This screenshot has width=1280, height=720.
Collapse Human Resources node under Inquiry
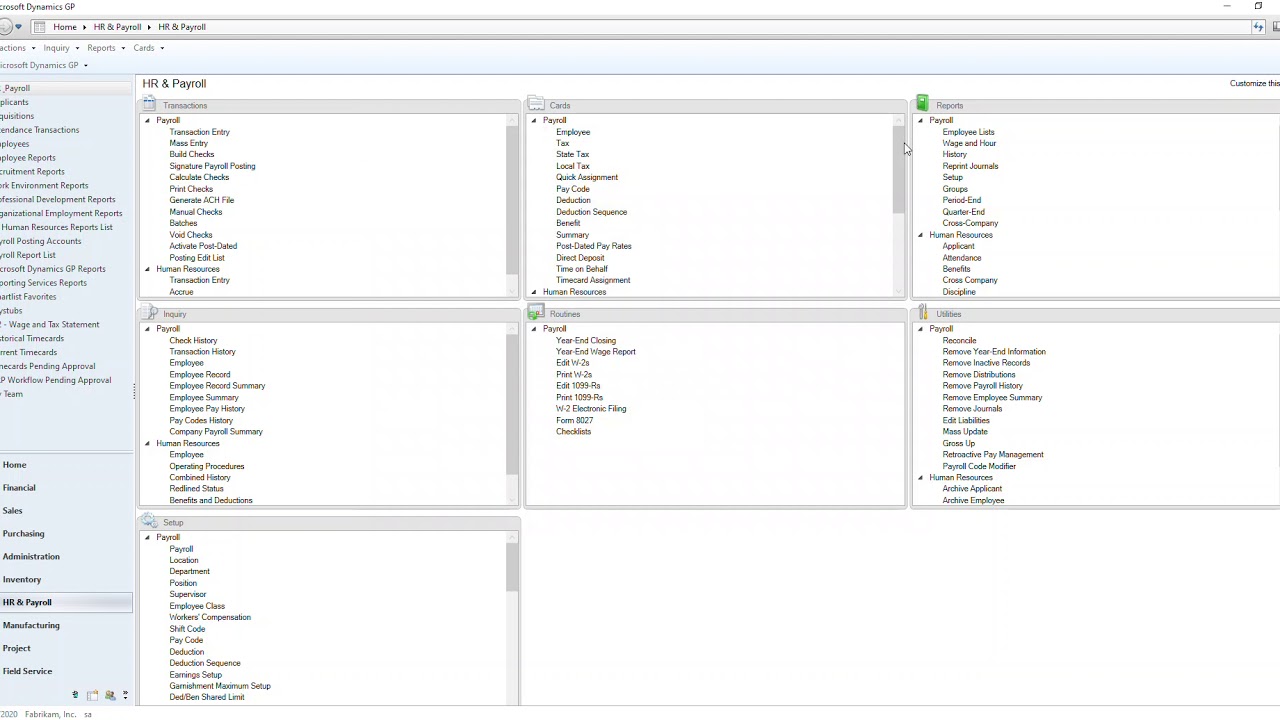147,443
